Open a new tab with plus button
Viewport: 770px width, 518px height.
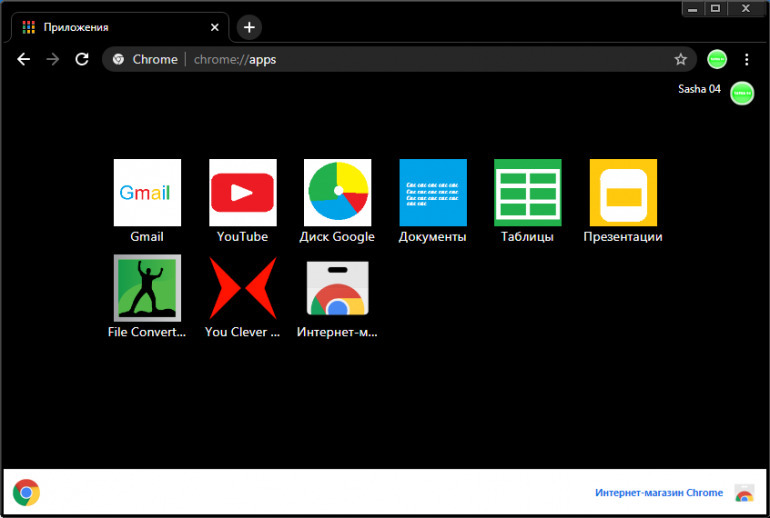click(x=249, y=27)
